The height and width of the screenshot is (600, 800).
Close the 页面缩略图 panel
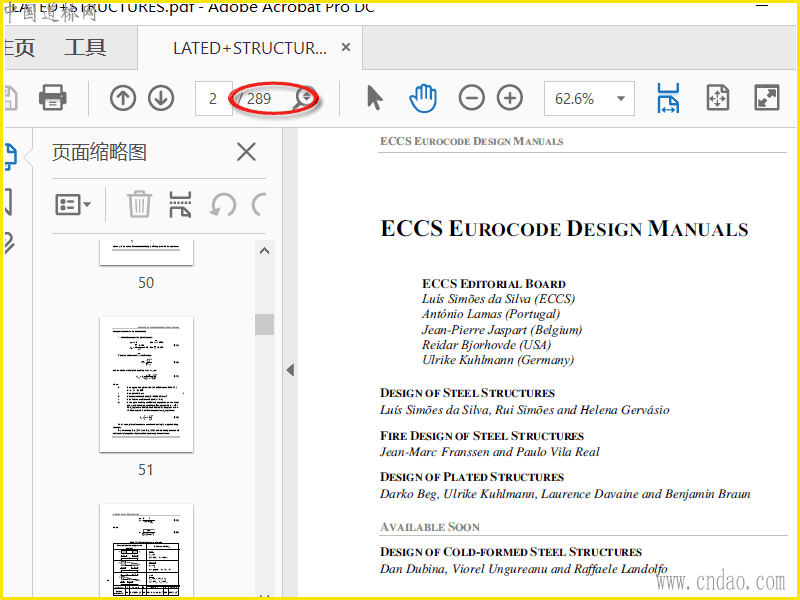(246, 152)
